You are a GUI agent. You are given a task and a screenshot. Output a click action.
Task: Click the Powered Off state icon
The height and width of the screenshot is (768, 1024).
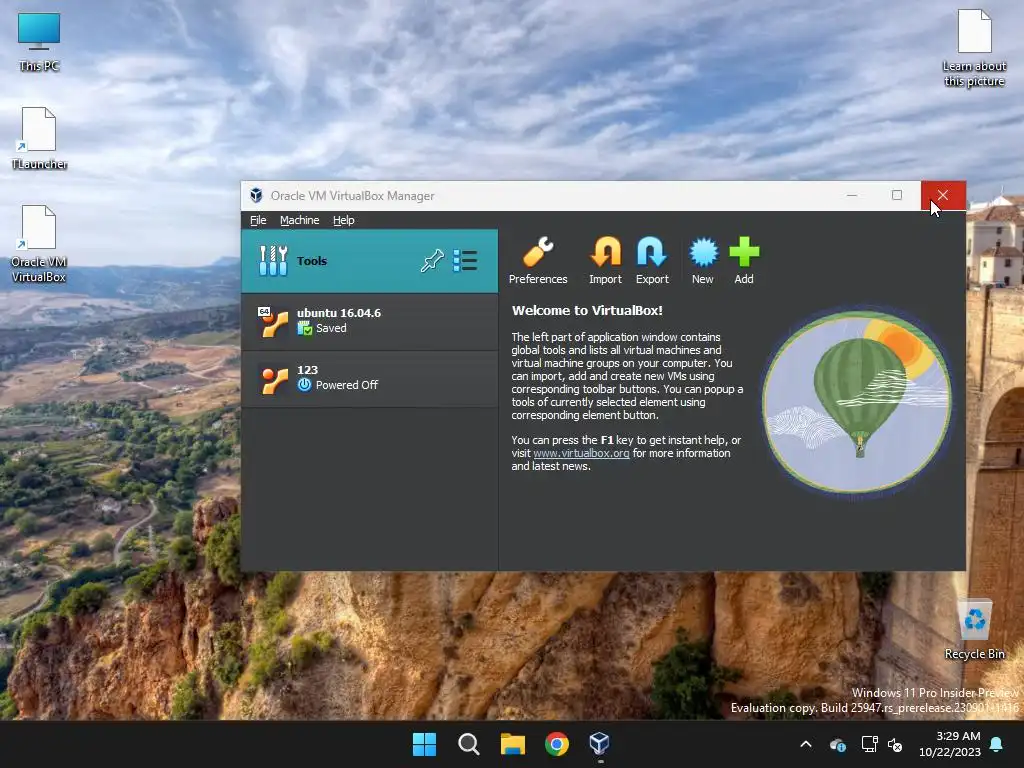click(x=304, y=385)
